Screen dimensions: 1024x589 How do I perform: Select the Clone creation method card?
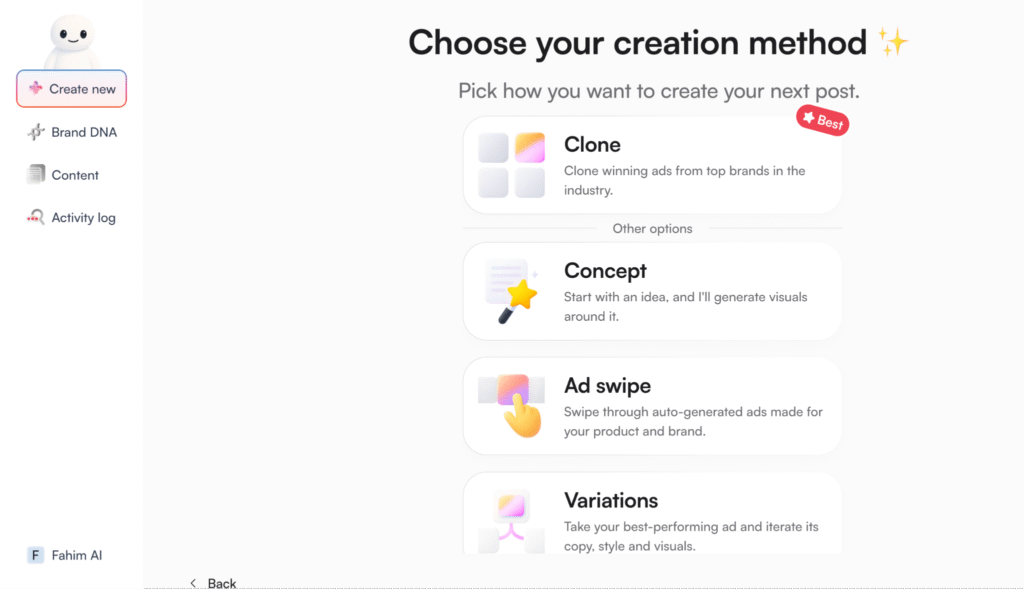coord(652,165)
